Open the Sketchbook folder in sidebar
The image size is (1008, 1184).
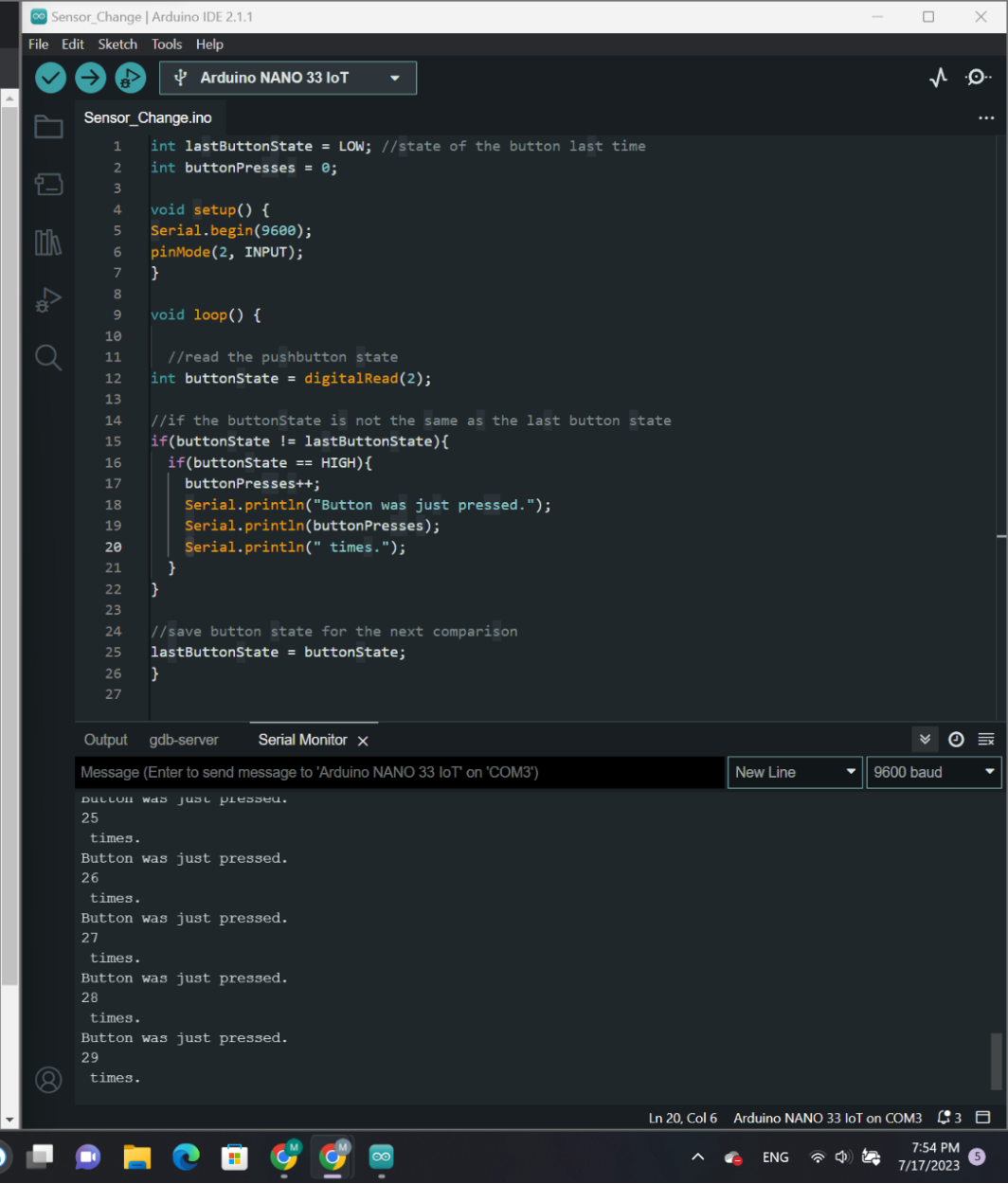[x=48, y=127]
